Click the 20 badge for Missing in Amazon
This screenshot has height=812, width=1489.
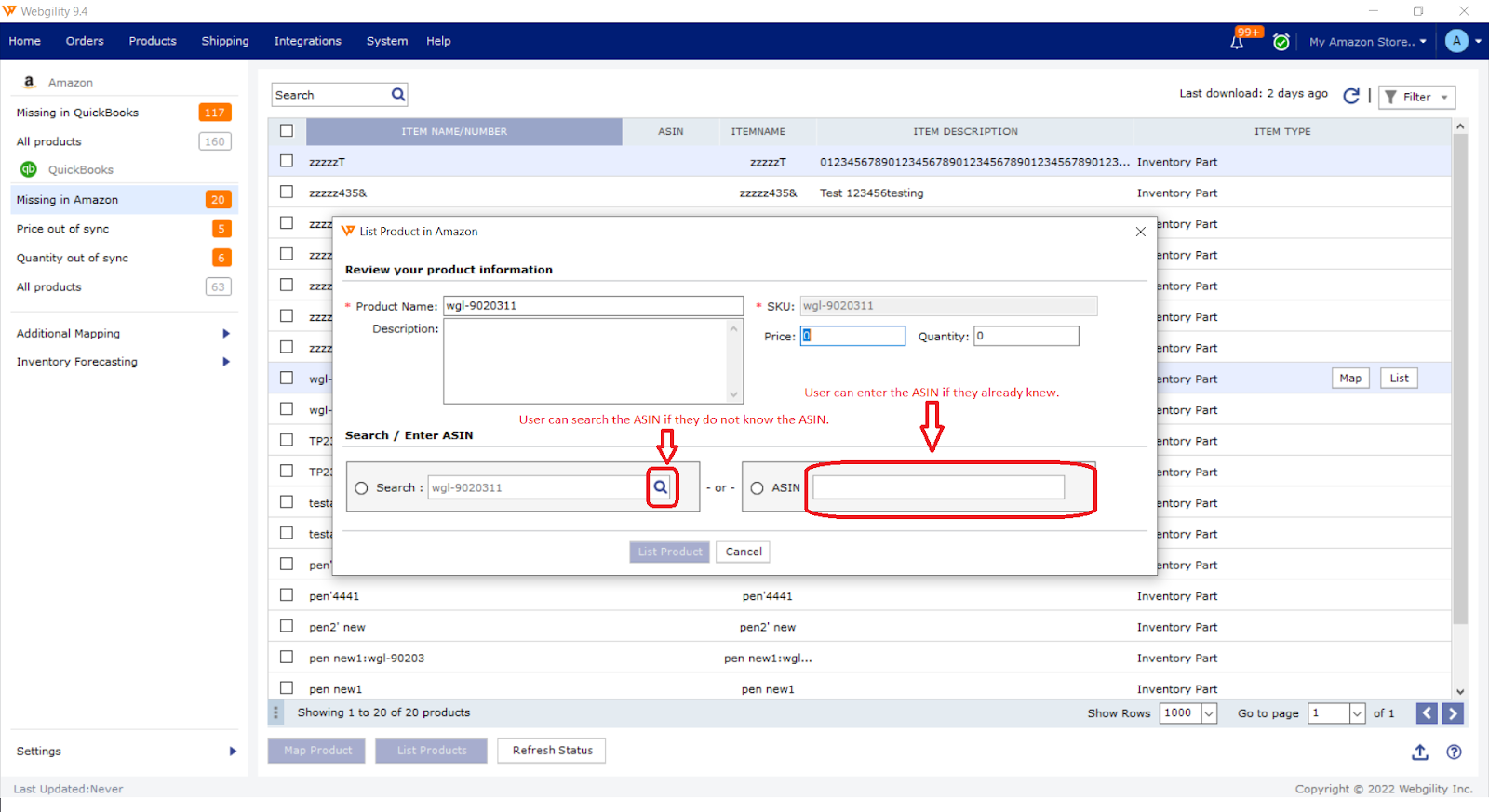coord(218,200)
